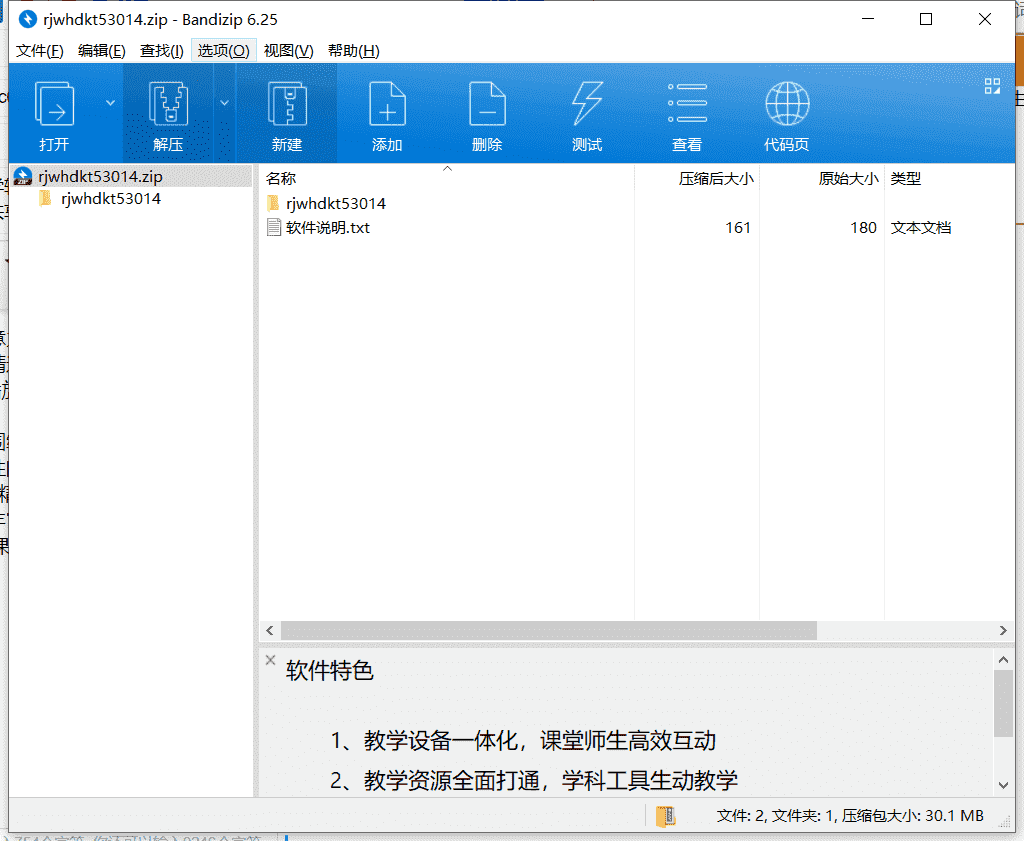Click the Bandizip title bar app icon

(x=27, y=20)
